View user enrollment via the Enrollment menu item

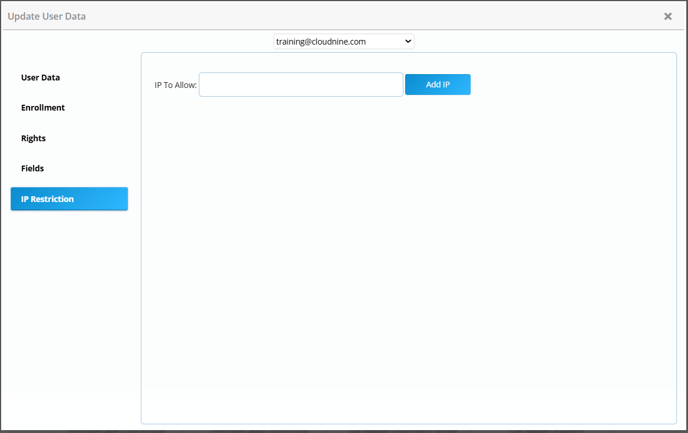43,108
